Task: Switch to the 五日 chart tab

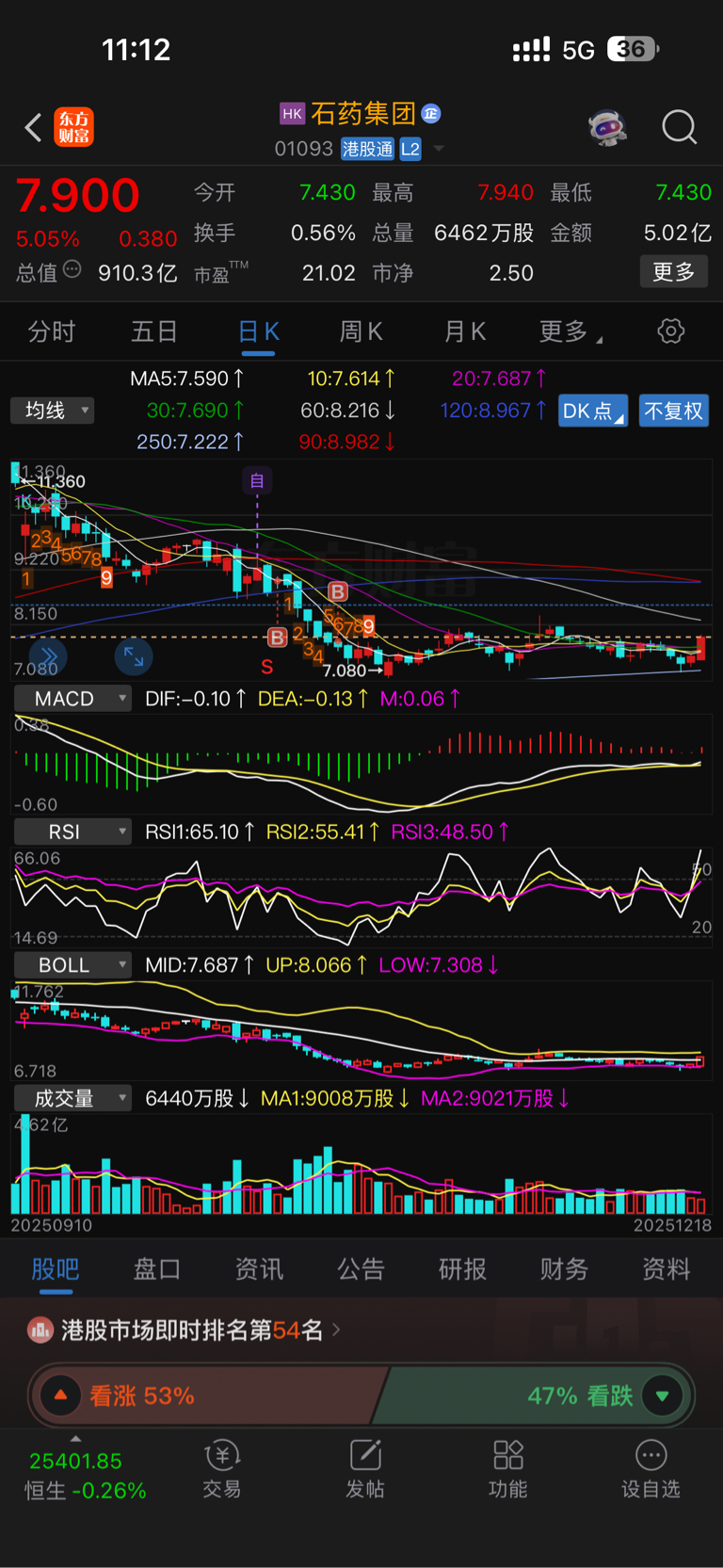Action: [x=154, y=331]
